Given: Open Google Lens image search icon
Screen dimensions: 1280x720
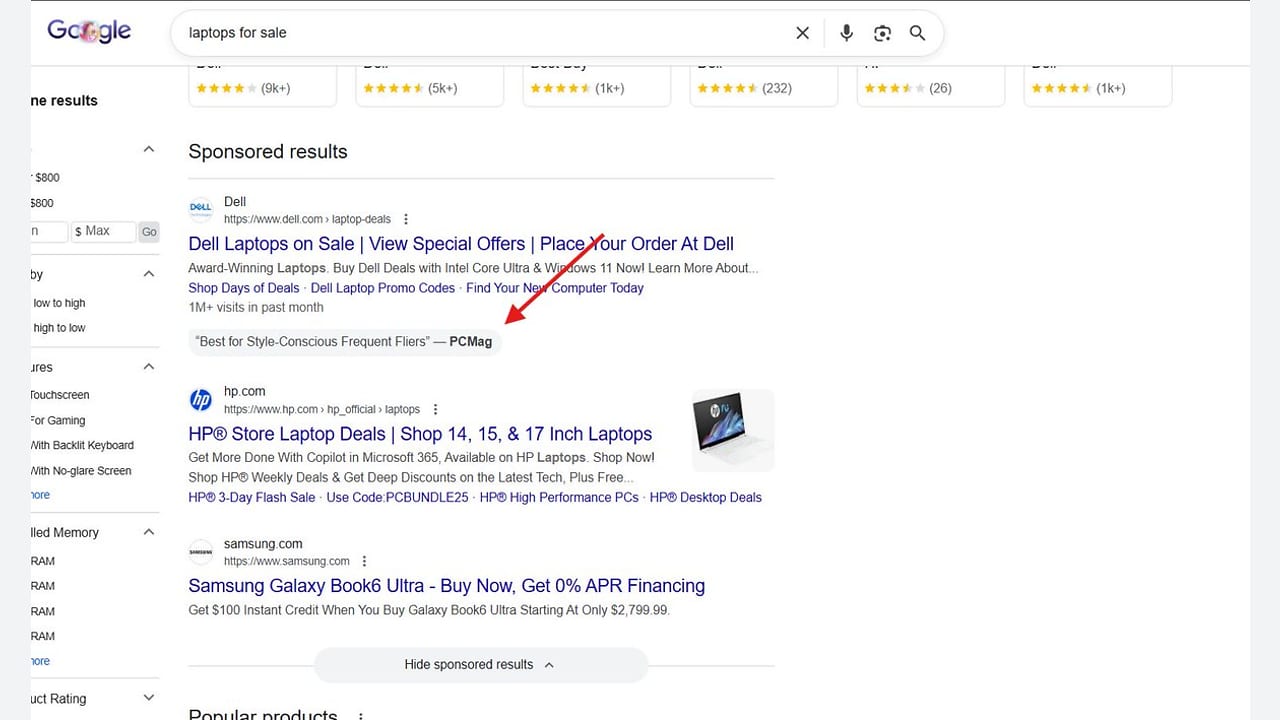Looking at the screenshot, I should point(882,33).
